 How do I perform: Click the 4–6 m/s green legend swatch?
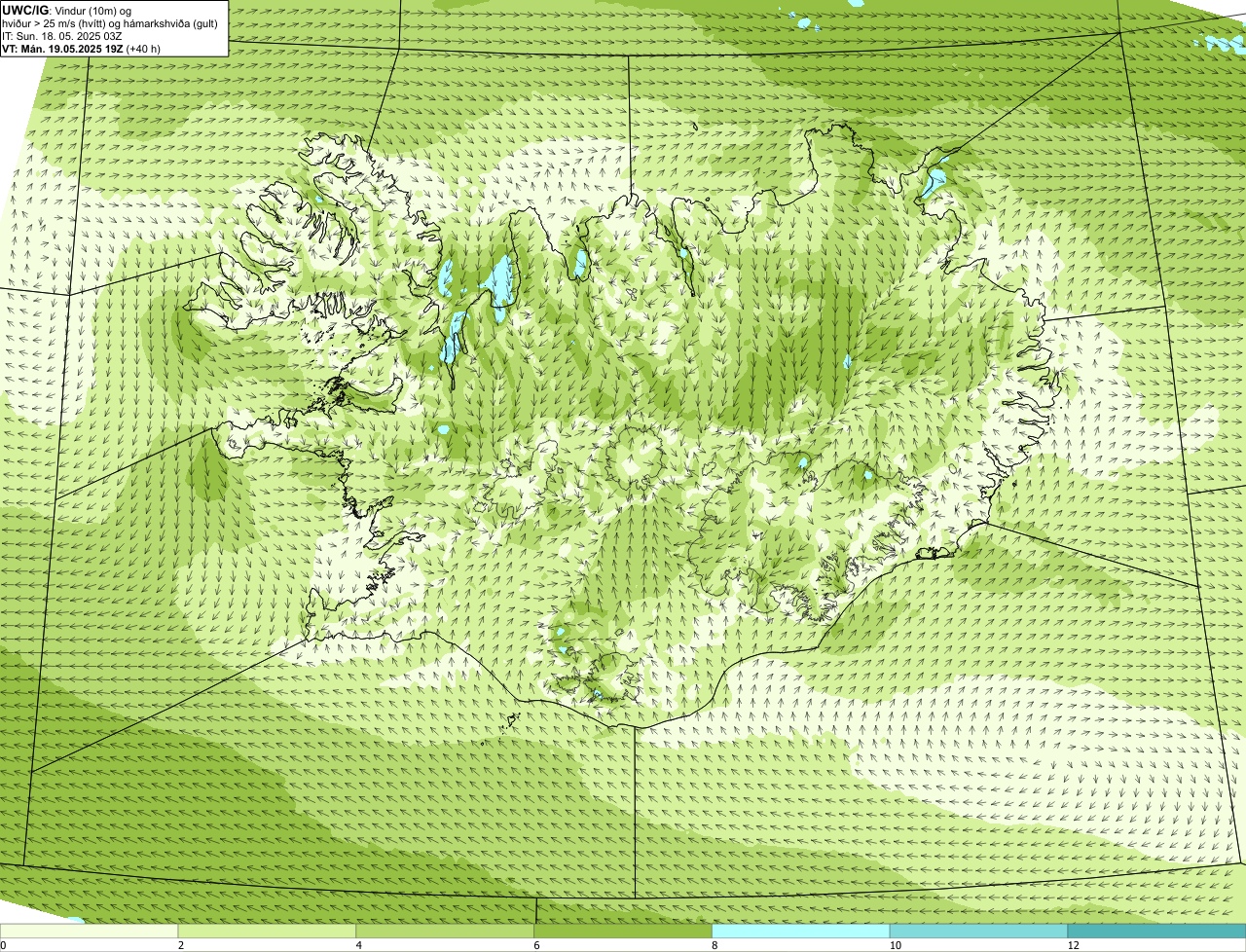(447, 931)
